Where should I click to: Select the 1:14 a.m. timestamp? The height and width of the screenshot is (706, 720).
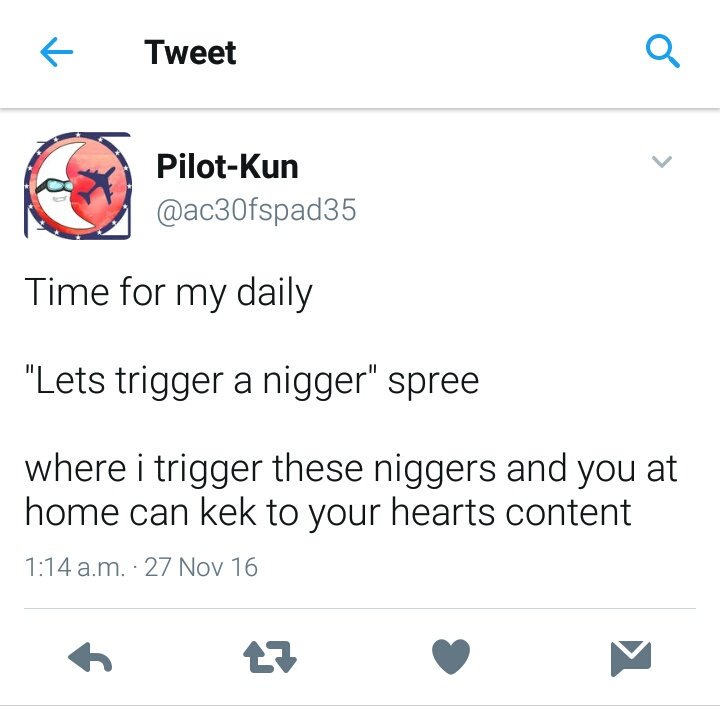(x=75, y=567)
